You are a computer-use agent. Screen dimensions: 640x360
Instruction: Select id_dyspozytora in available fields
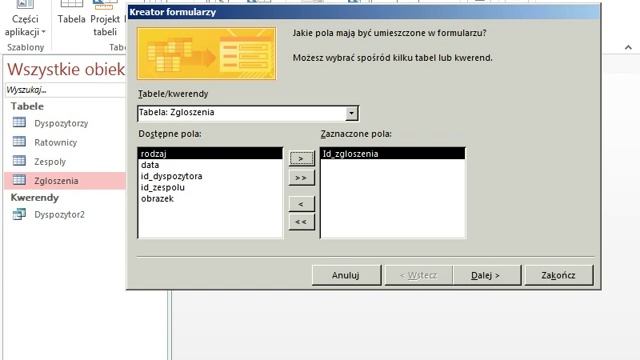pos(211,176)
